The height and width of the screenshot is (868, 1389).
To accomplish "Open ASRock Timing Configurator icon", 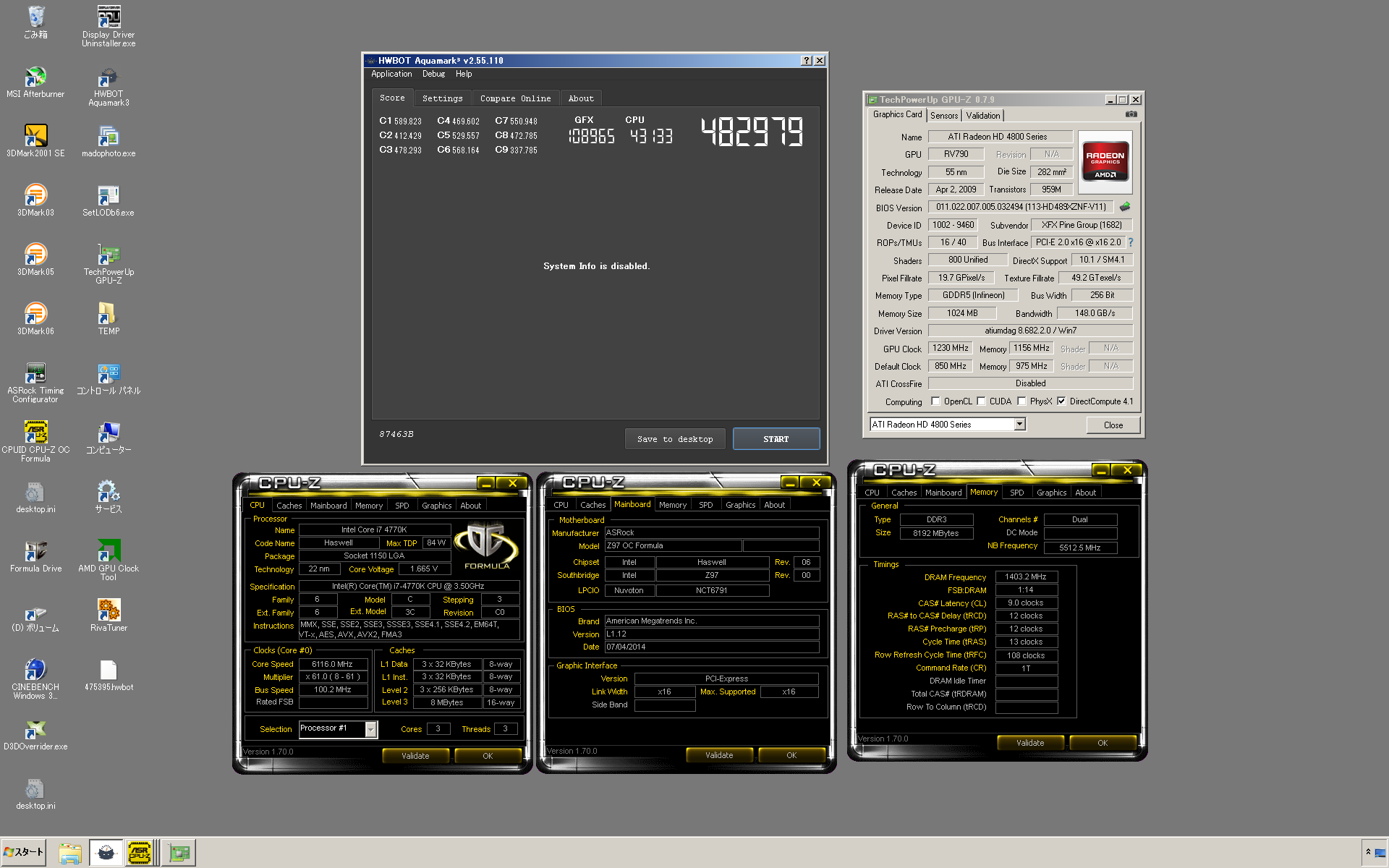I will (x=35, y=383).
